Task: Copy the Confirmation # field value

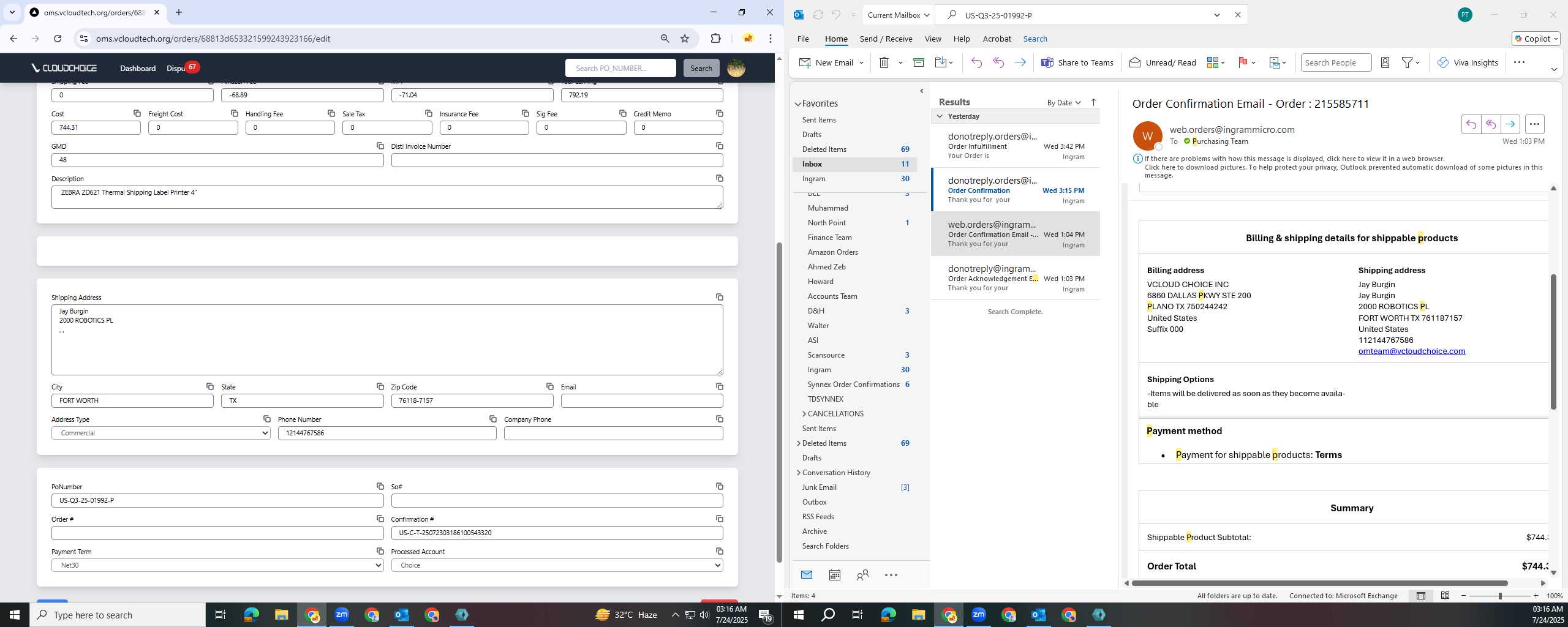Action: (x=719, y=519)
